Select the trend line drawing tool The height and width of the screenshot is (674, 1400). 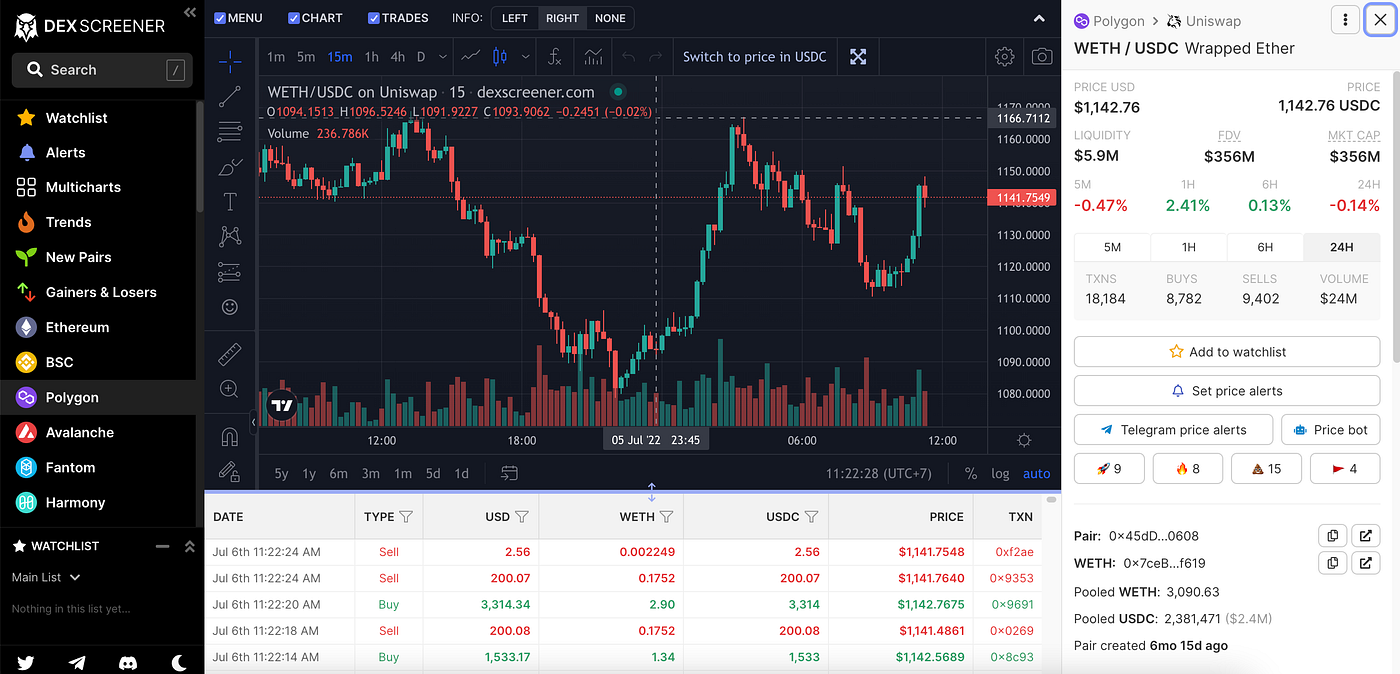point(230,96)
